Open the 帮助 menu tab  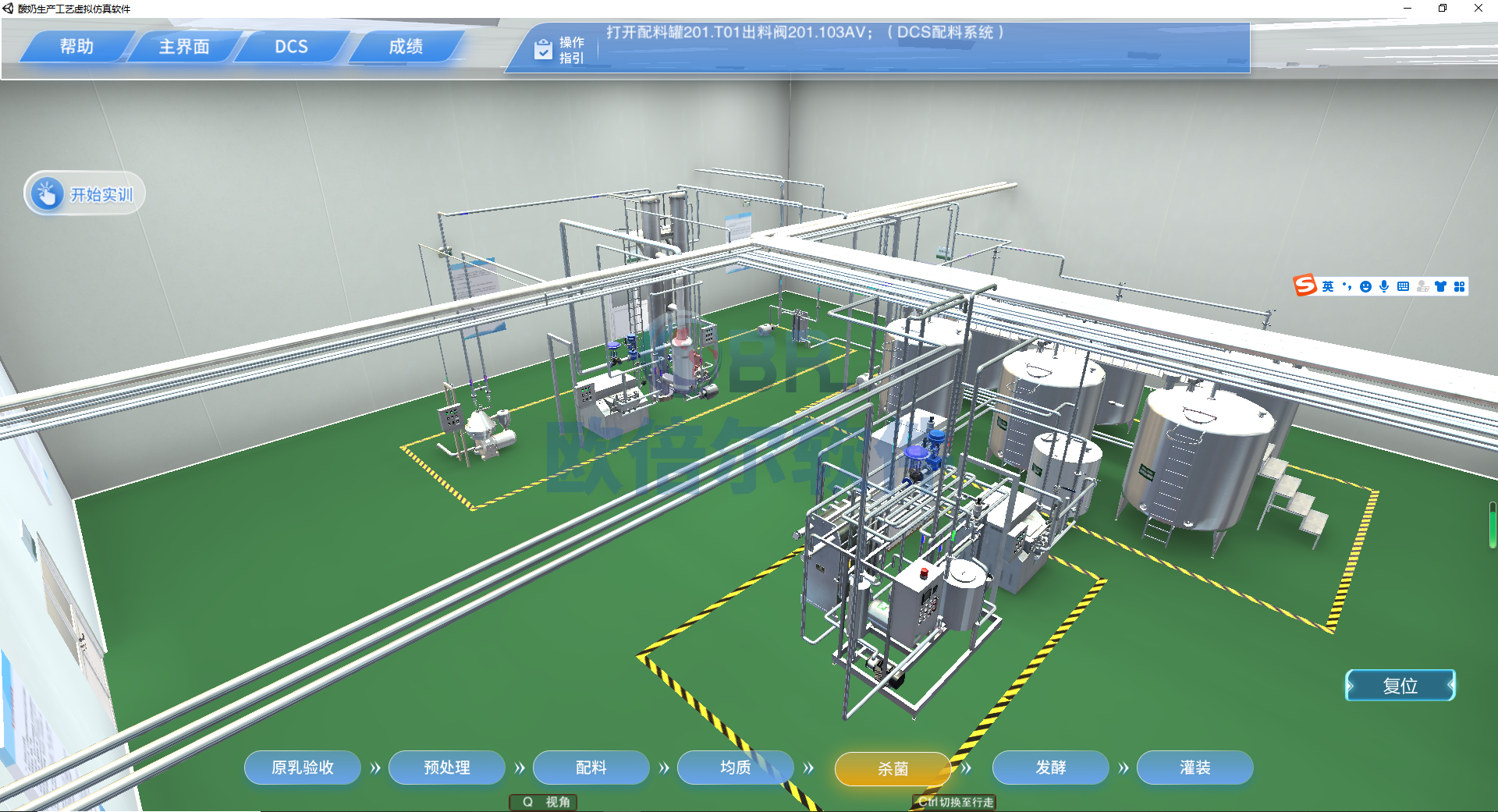tap(76, 47)
